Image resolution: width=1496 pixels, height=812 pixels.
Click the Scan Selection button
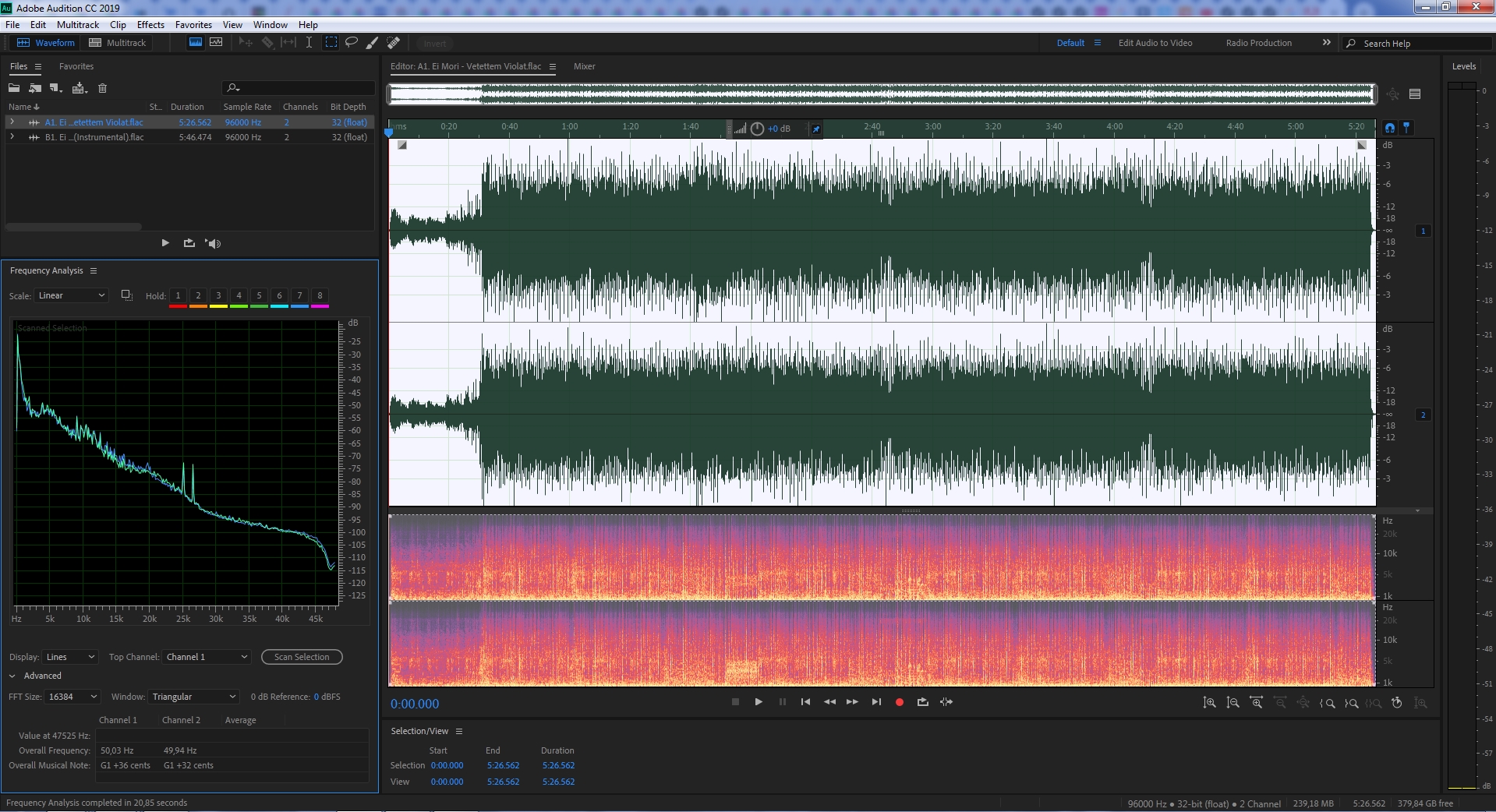(302, 657)
